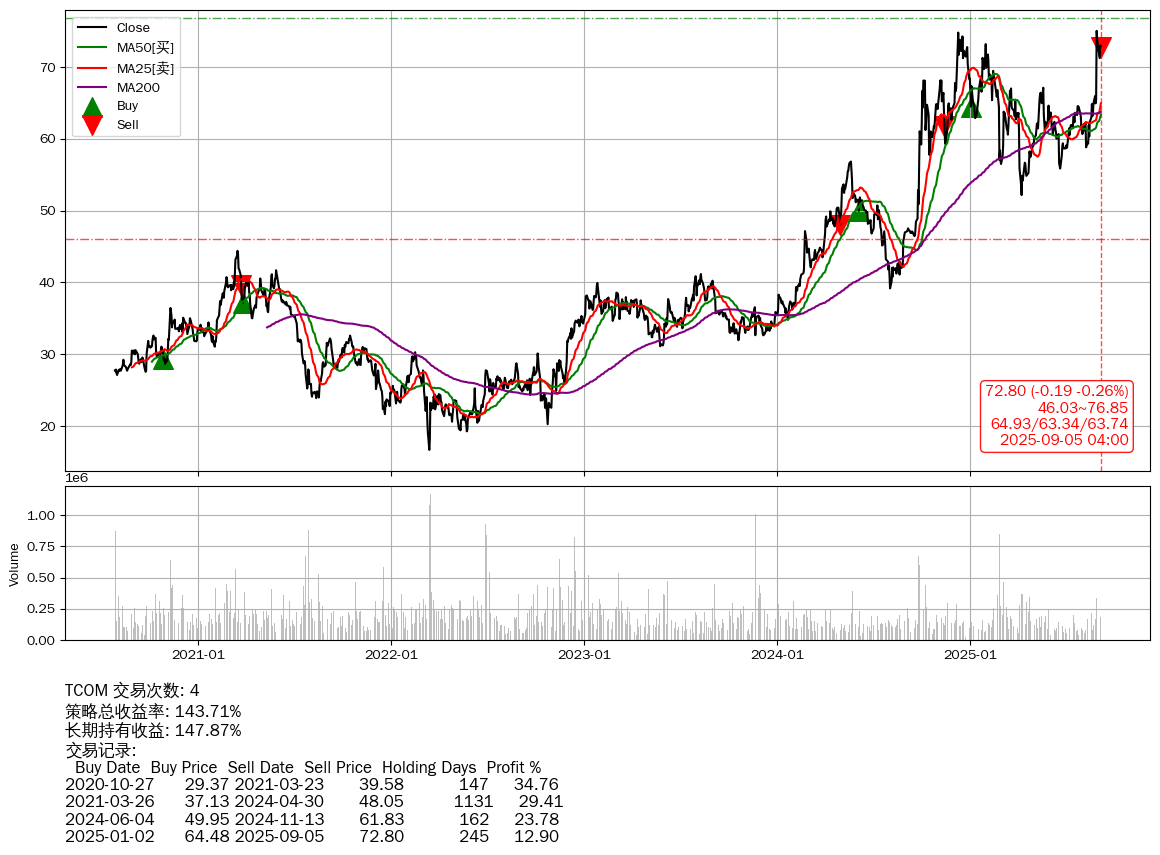Screen dimensions: 1160x855
Task: Click the red price info box showing 72.80
Action: click(1057, 415)
